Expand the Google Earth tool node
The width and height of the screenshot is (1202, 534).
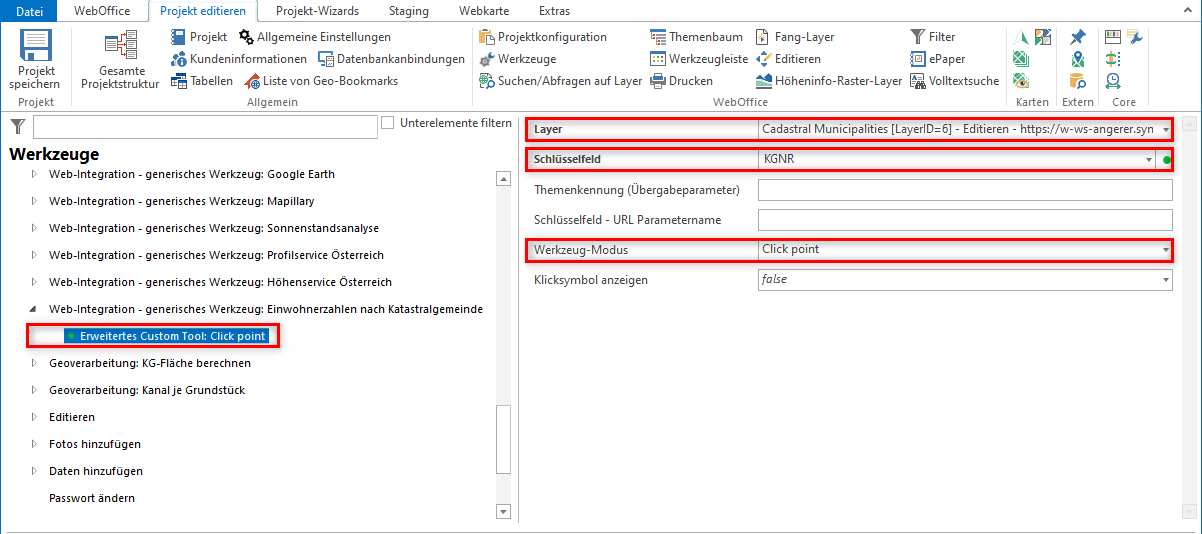[33, 174]
